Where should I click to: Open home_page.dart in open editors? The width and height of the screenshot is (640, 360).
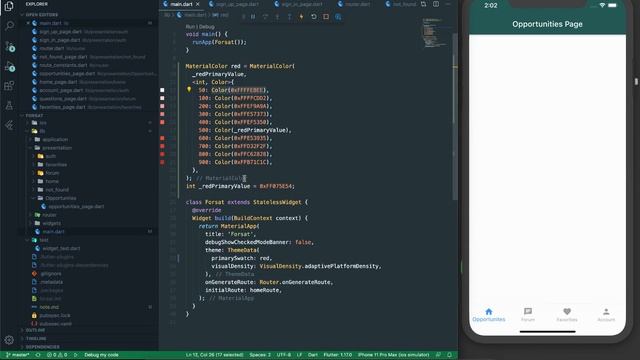(x=58, y=82)
